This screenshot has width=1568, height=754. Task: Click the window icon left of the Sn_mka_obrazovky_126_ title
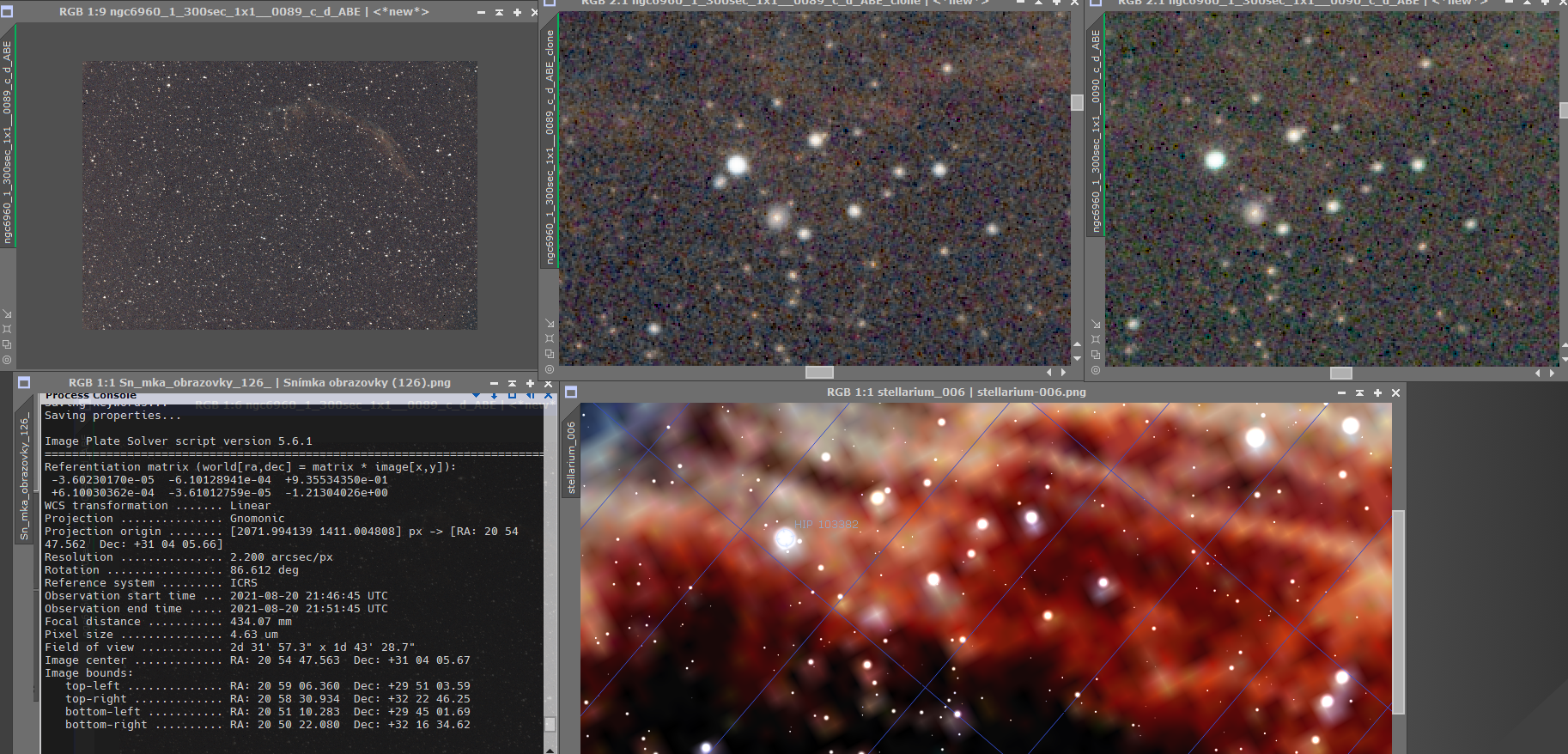(24, 383)
